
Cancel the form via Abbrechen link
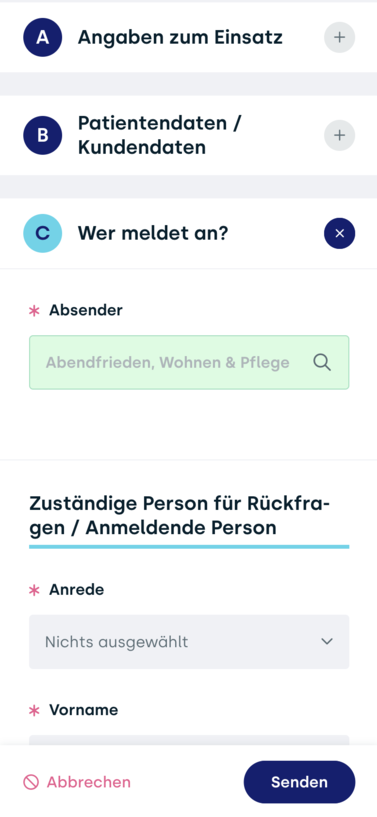pos(89,782)
